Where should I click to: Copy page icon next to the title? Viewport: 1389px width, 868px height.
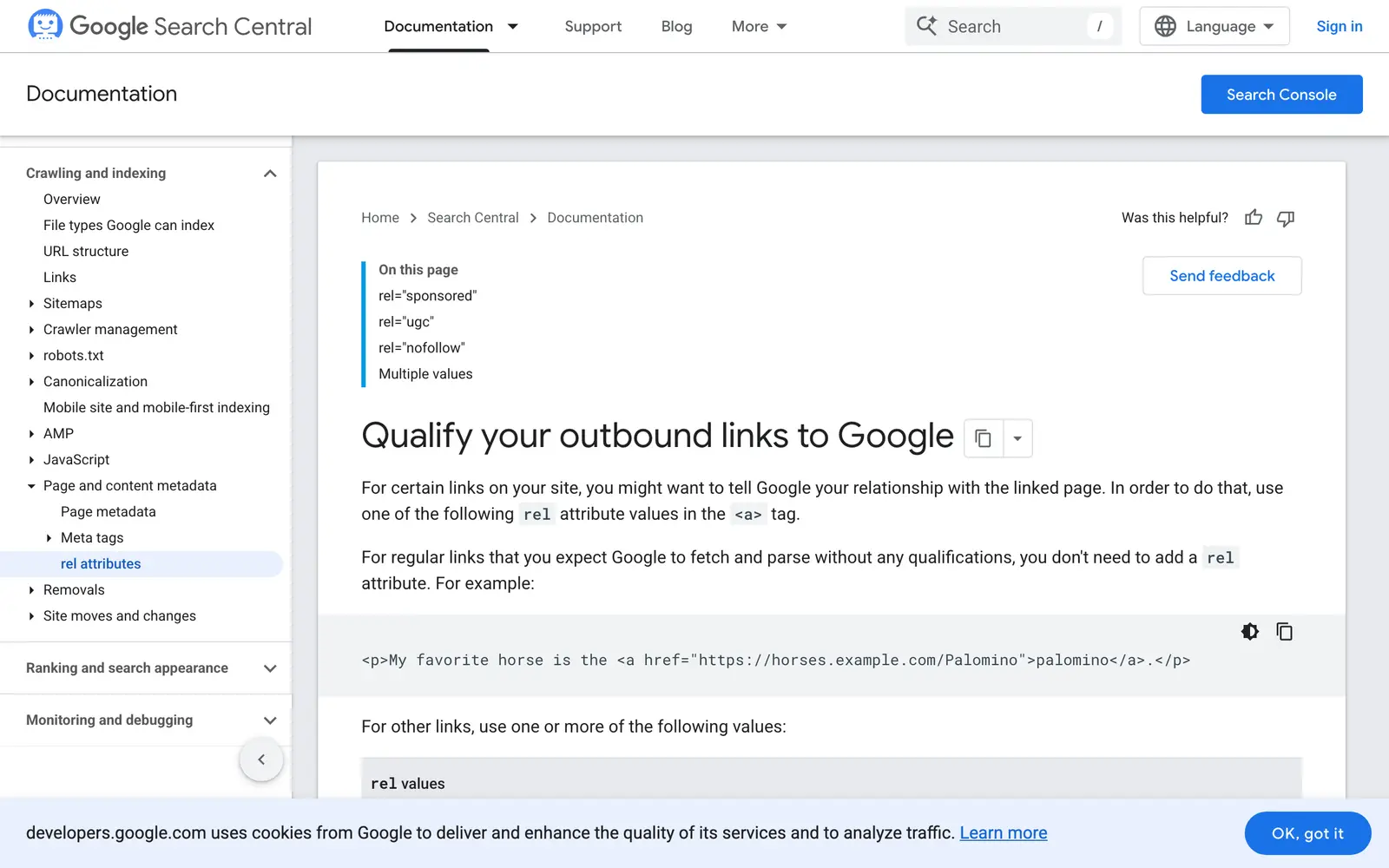point(983,438)
